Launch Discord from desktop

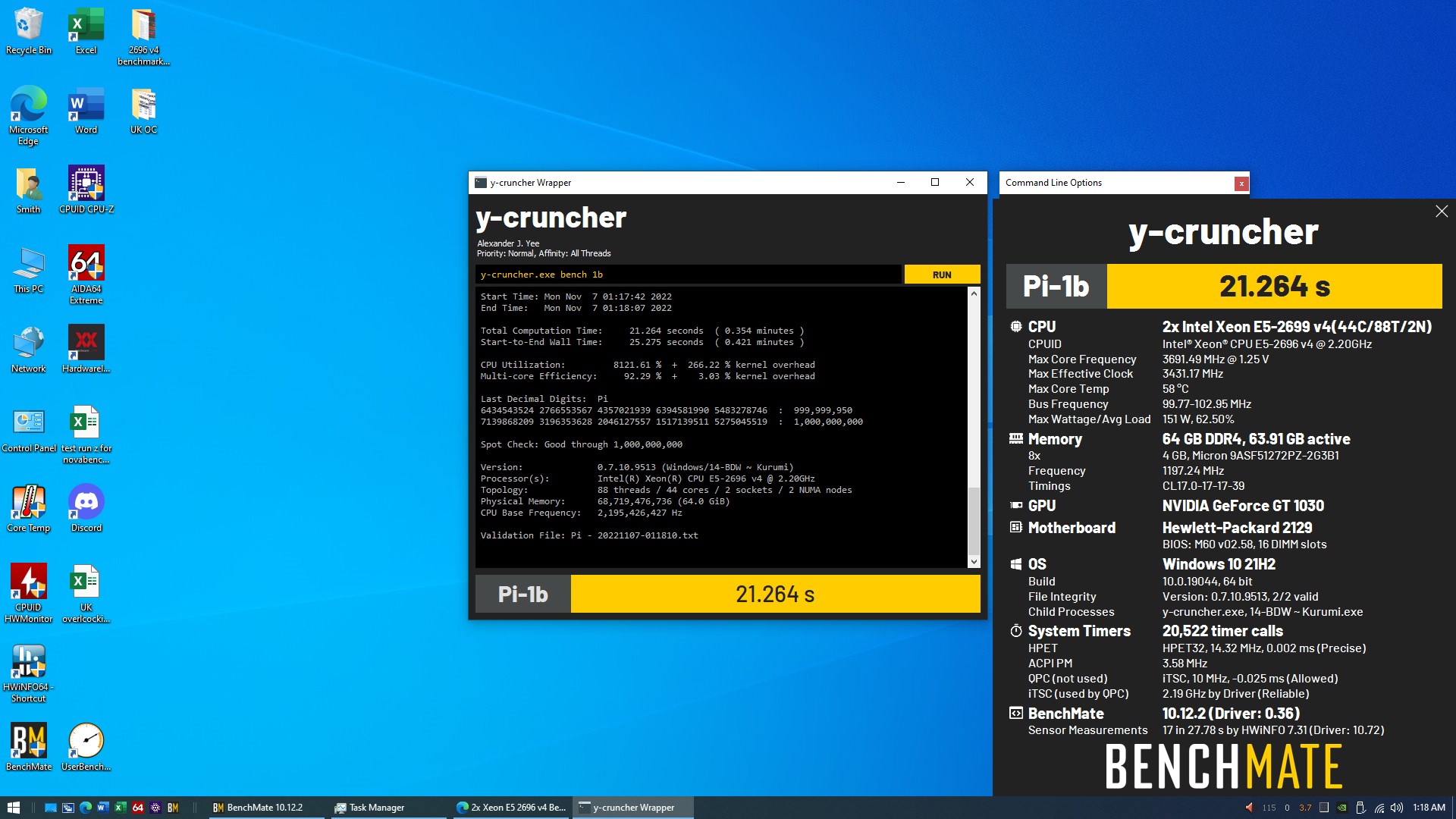pyautogui.click(x=86, y=509)
